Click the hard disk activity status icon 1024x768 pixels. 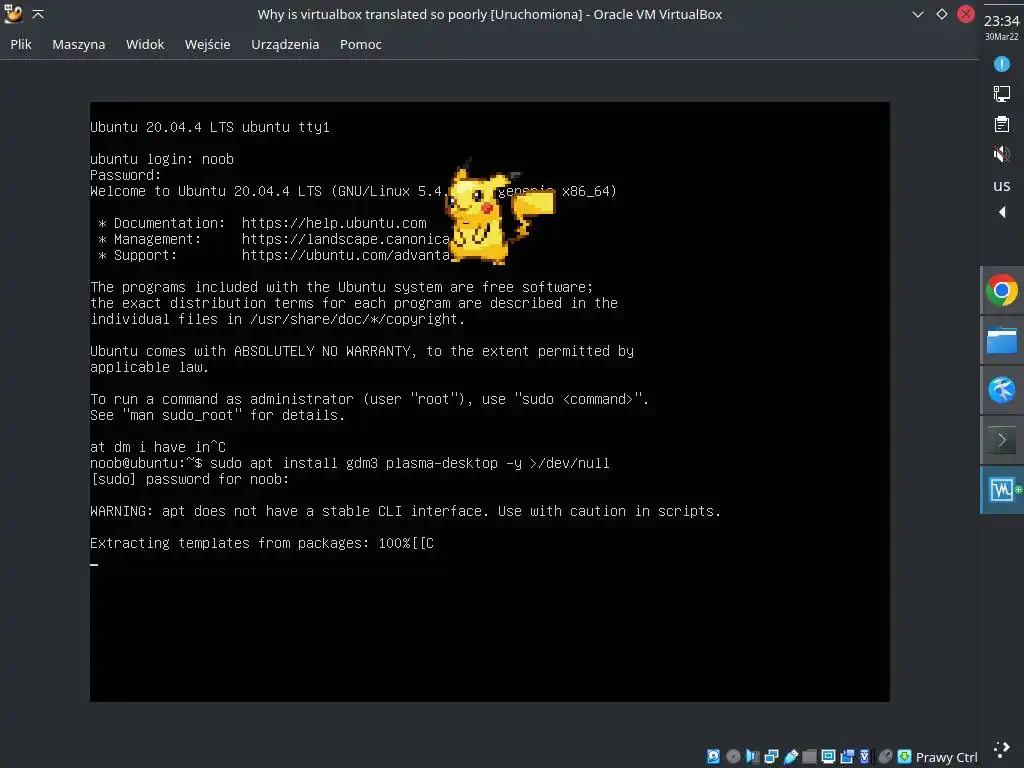[713, 756]
